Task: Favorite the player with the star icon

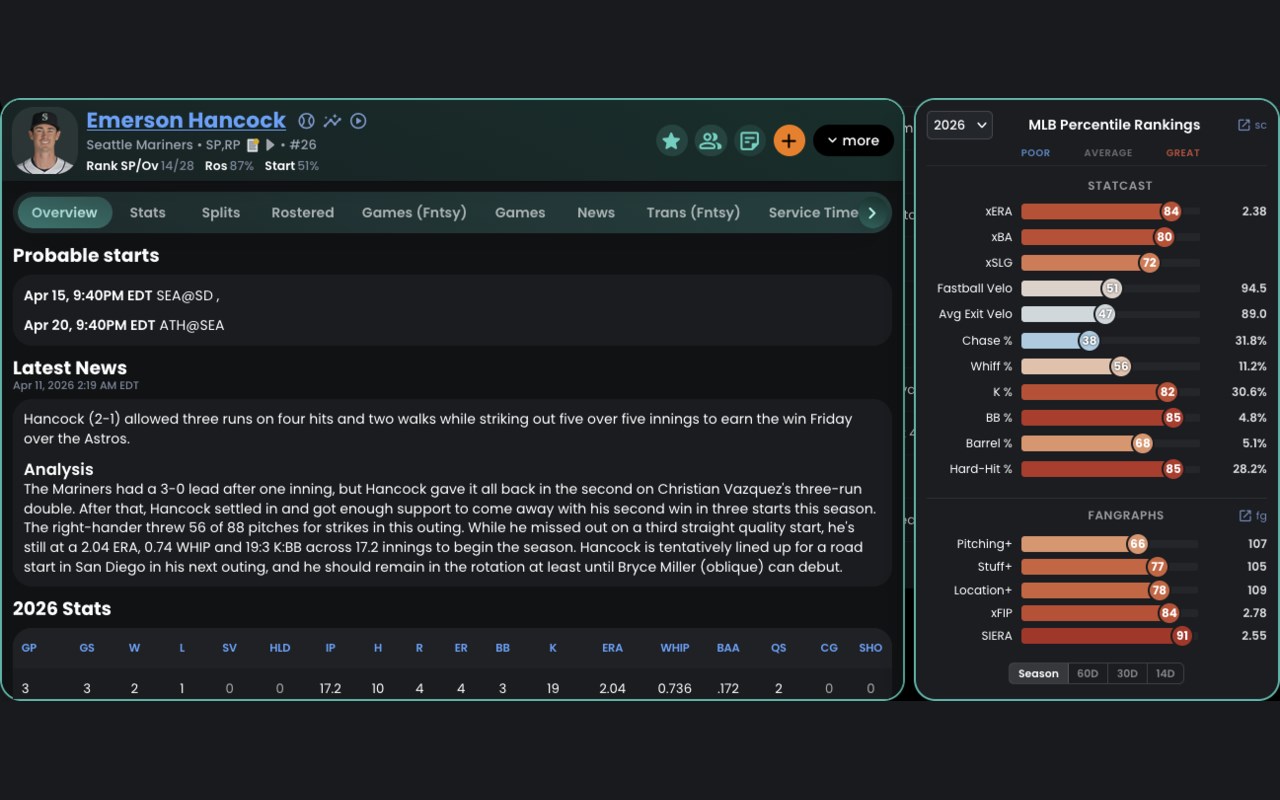Action: 671,141
